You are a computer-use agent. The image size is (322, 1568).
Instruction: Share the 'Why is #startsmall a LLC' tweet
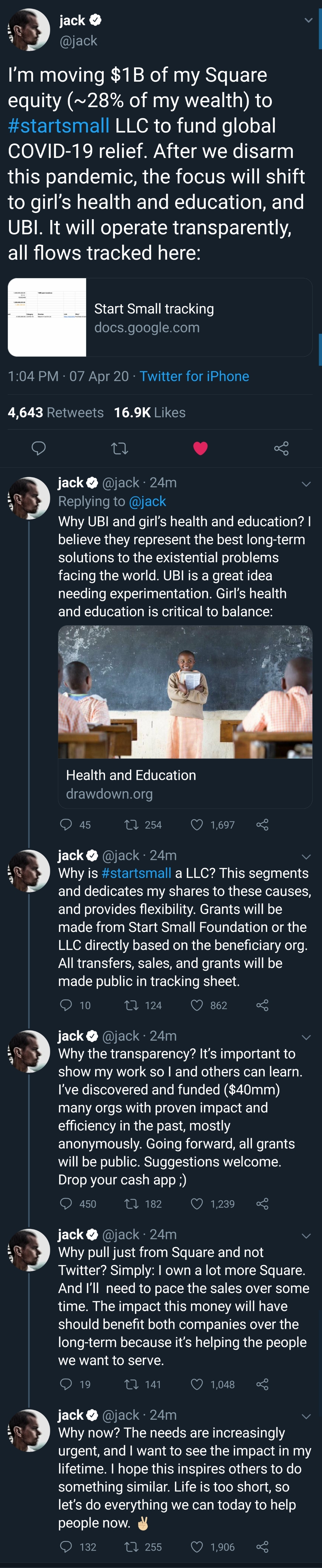[262, 1005]
